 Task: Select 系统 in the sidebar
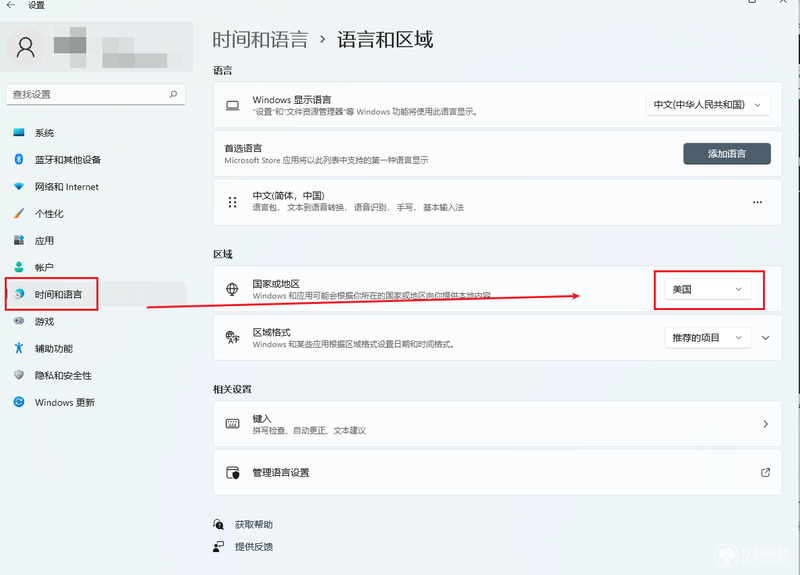tap(95, 133)
